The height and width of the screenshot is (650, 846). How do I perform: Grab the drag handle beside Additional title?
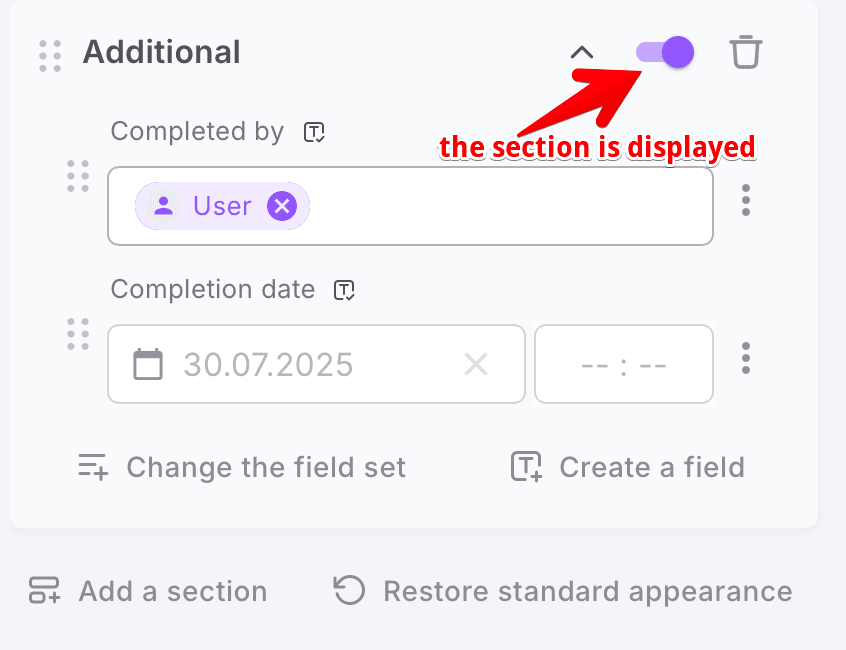coord(50,55)
